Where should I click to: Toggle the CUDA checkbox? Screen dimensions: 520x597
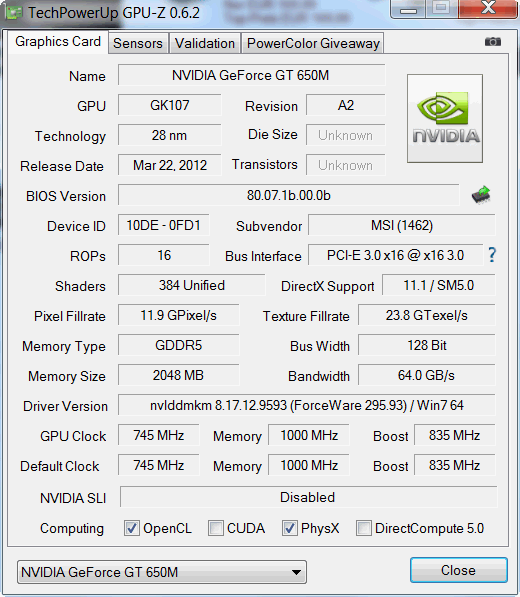pos(216,528)
